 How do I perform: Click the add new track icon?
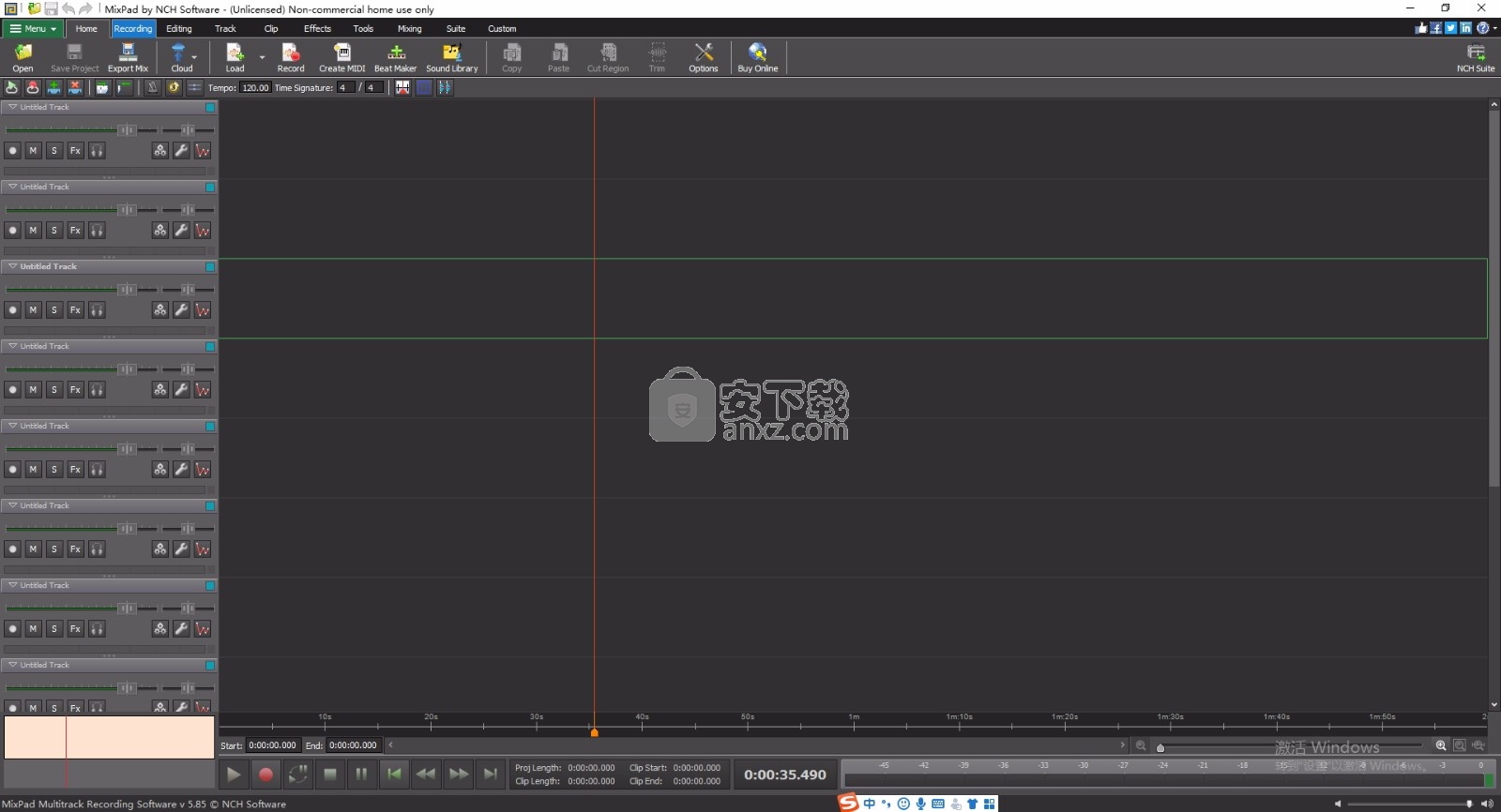(x=54, y=87)
